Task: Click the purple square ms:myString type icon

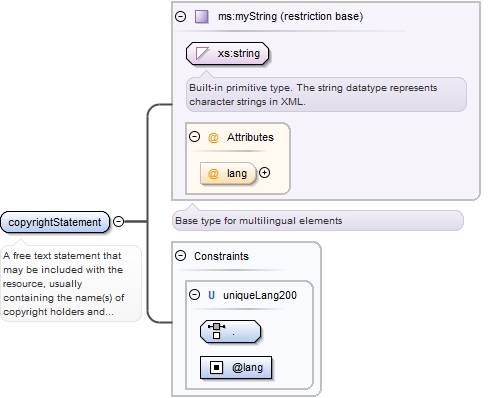Action: tap(202, 16)
